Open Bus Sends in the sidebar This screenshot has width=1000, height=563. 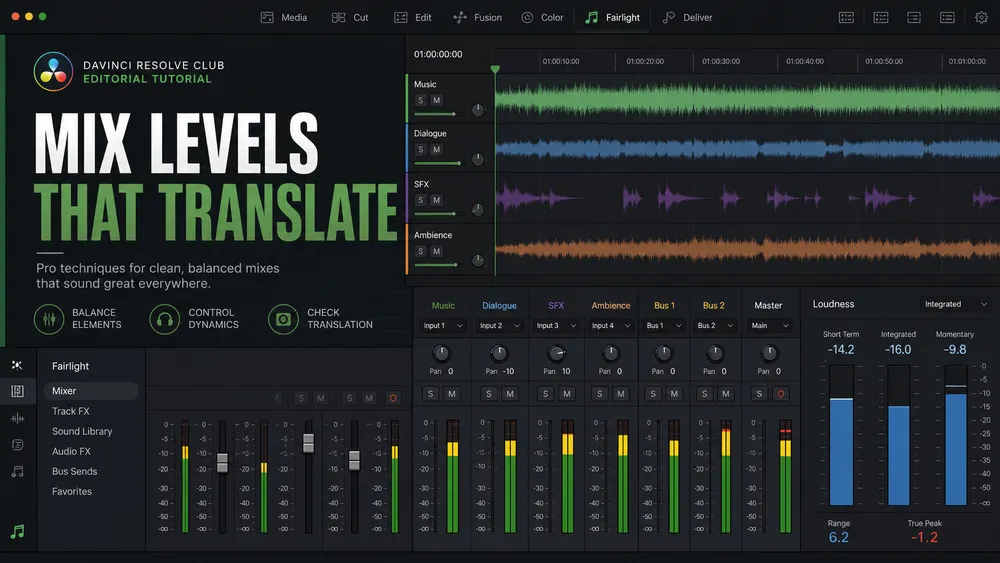click(x=75, y=471)
